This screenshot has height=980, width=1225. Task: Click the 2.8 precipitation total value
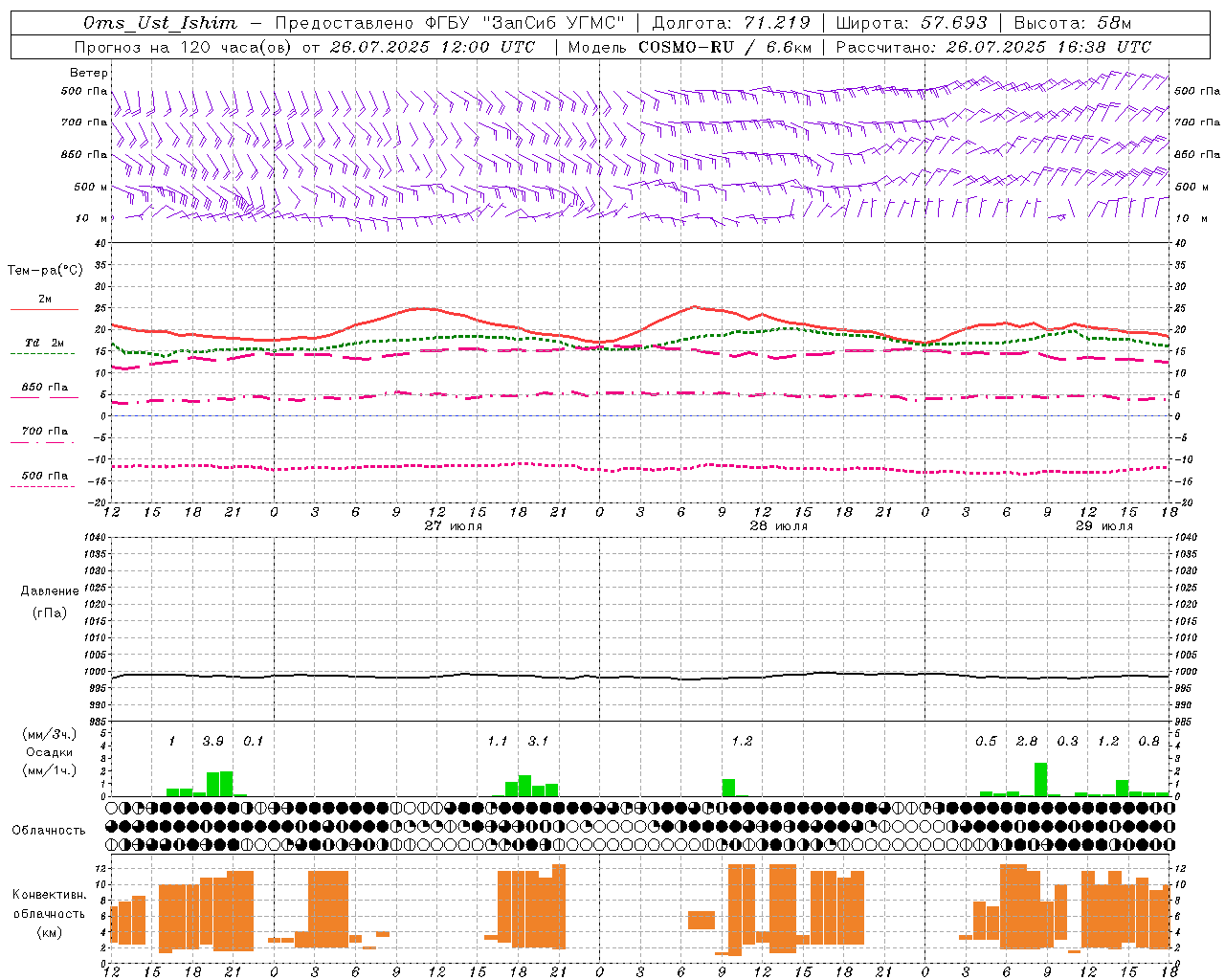click(1027, 742)
